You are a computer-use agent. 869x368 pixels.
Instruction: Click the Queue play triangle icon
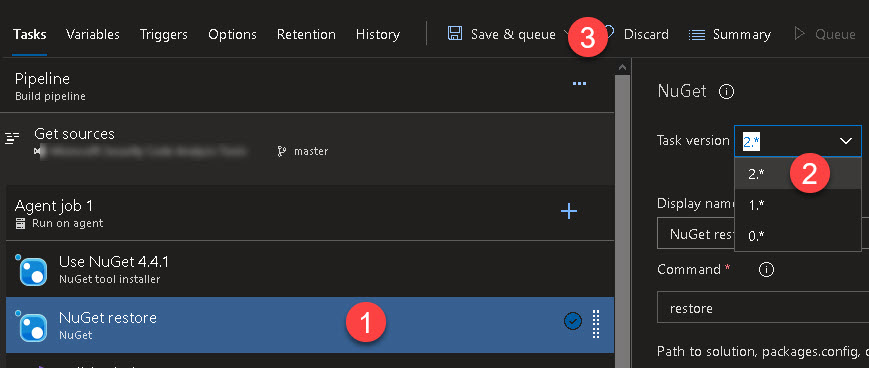[799, 34]
